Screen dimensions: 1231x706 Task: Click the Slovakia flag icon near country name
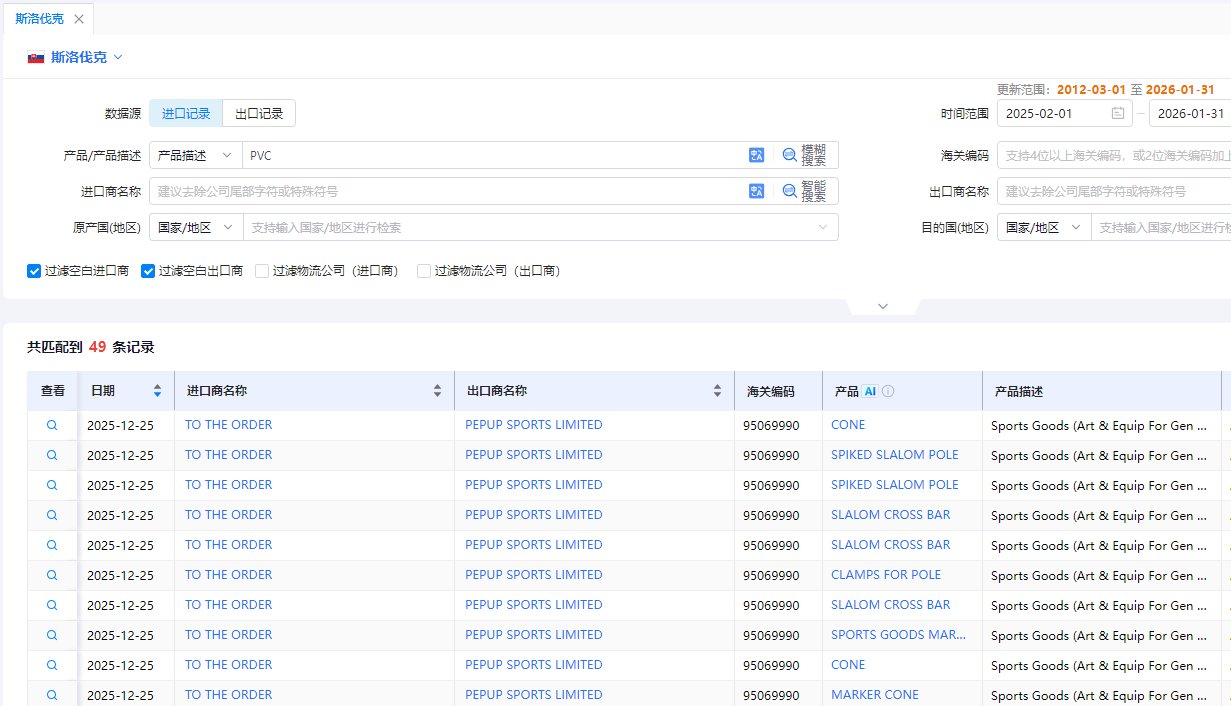point(35,57)
